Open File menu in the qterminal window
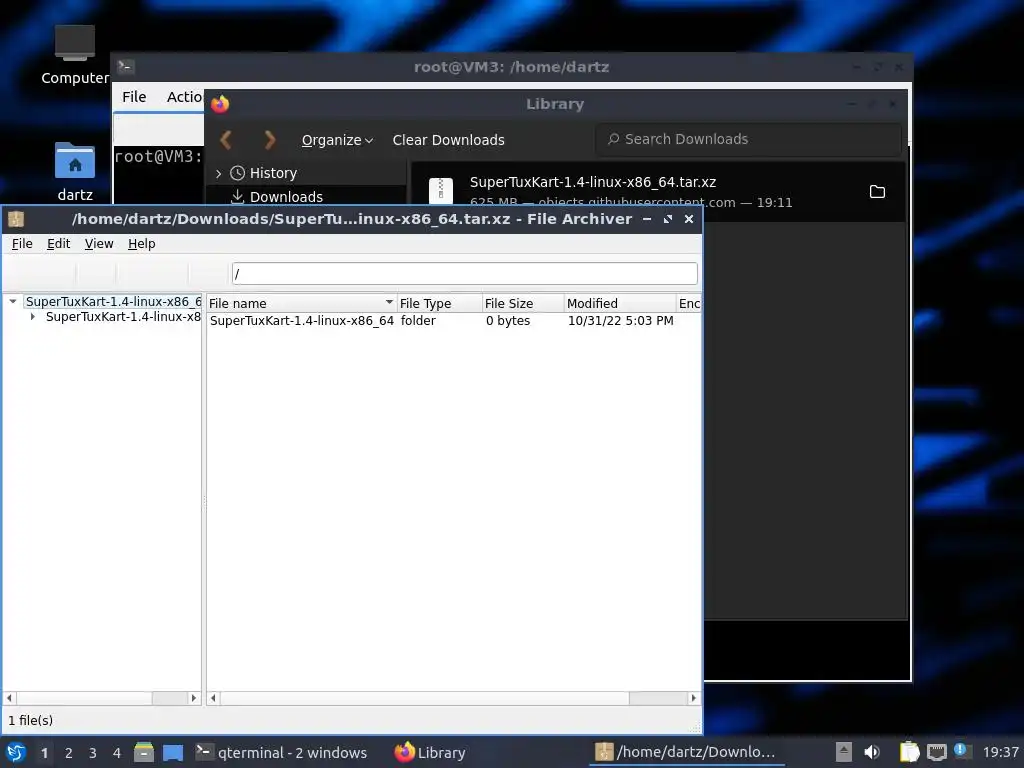1024x768 pixels. tap(134, 97)
